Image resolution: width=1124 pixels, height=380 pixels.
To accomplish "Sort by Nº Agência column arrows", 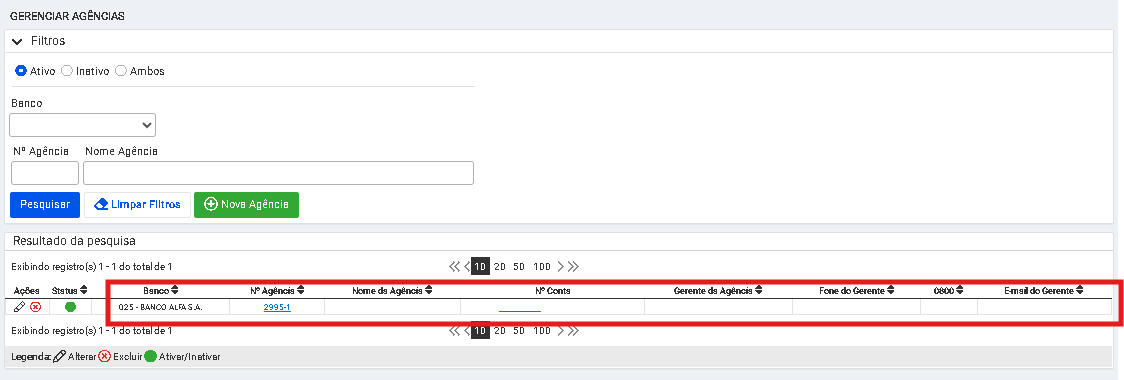I will click(301, 290).
